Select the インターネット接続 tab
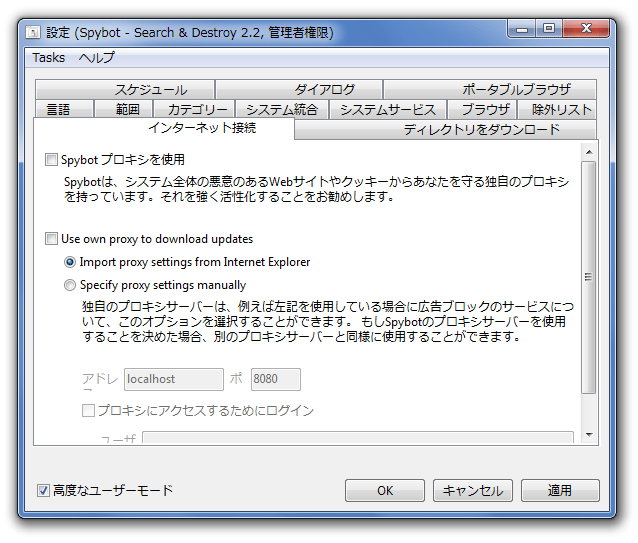This screenshot has width=638, height=543. pyautogui.click(x=164, y=128)
